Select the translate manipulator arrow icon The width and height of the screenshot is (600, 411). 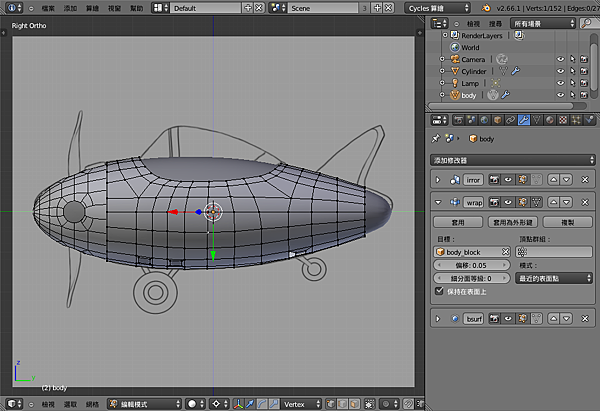pos(250,404)
